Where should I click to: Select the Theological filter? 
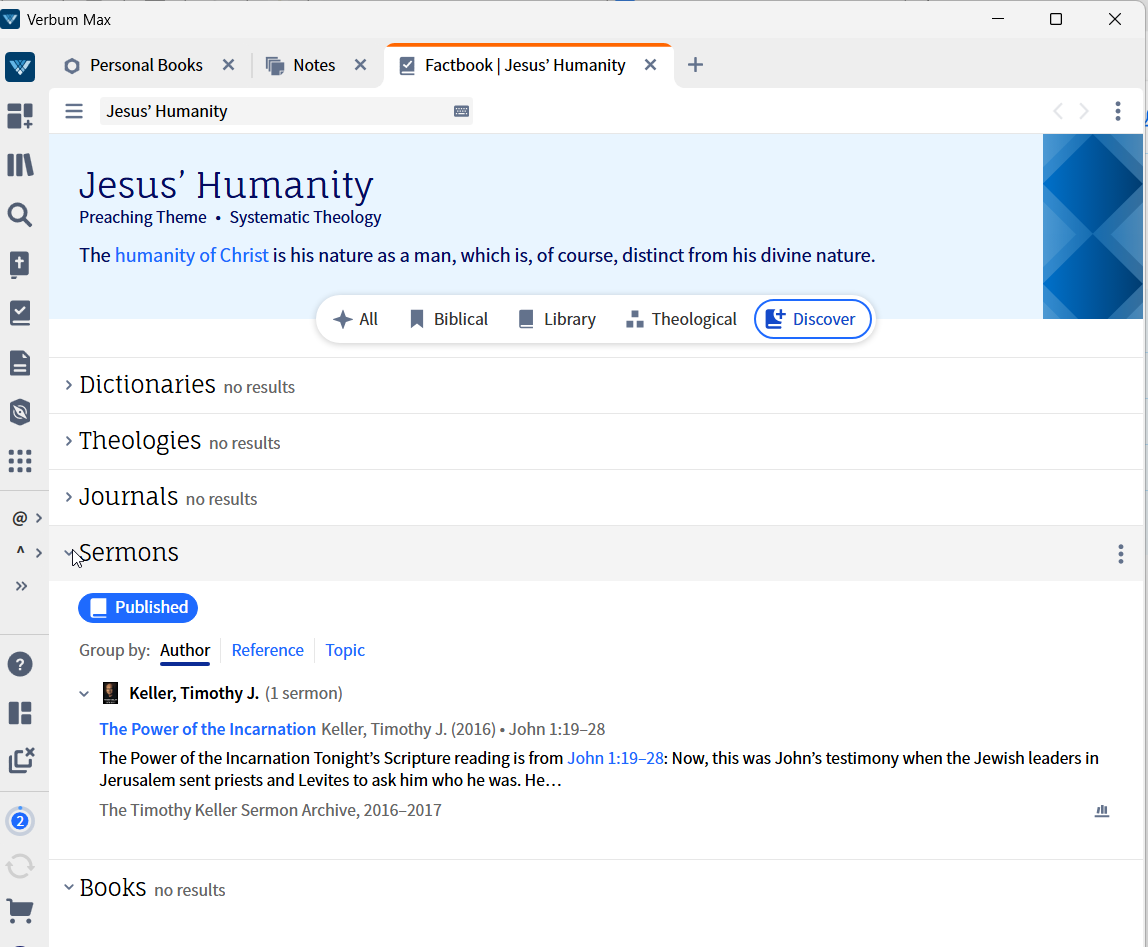[681, 319]
